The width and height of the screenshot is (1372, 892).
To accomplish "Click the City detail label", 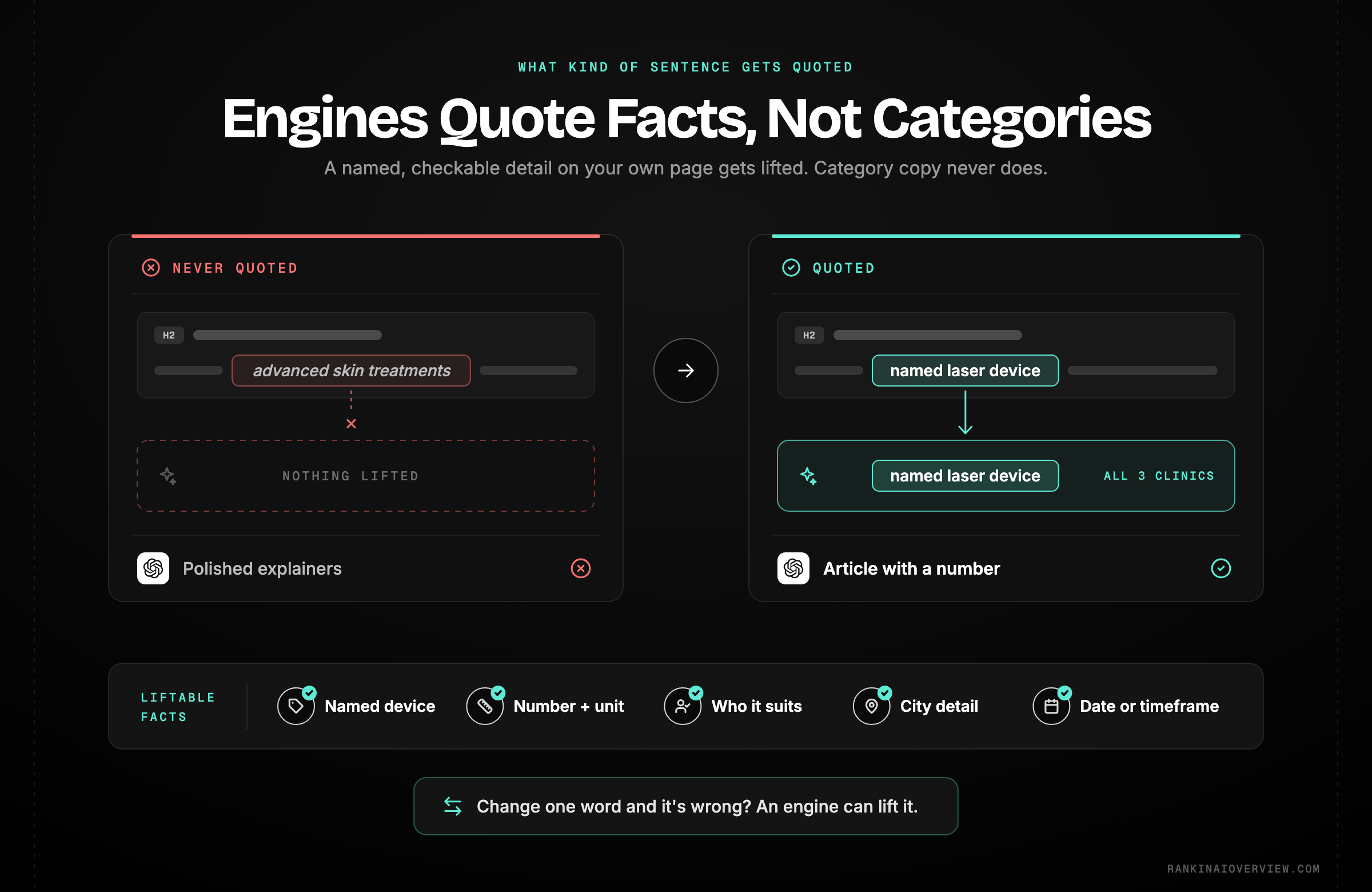I will (939, 706).
